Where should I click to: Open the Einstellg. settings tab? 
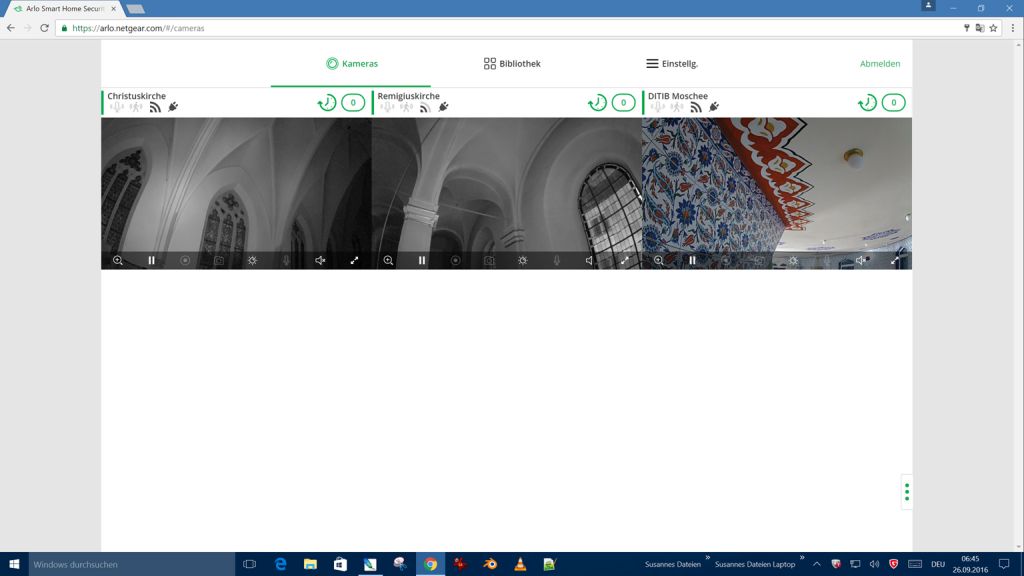coord(671,64)
